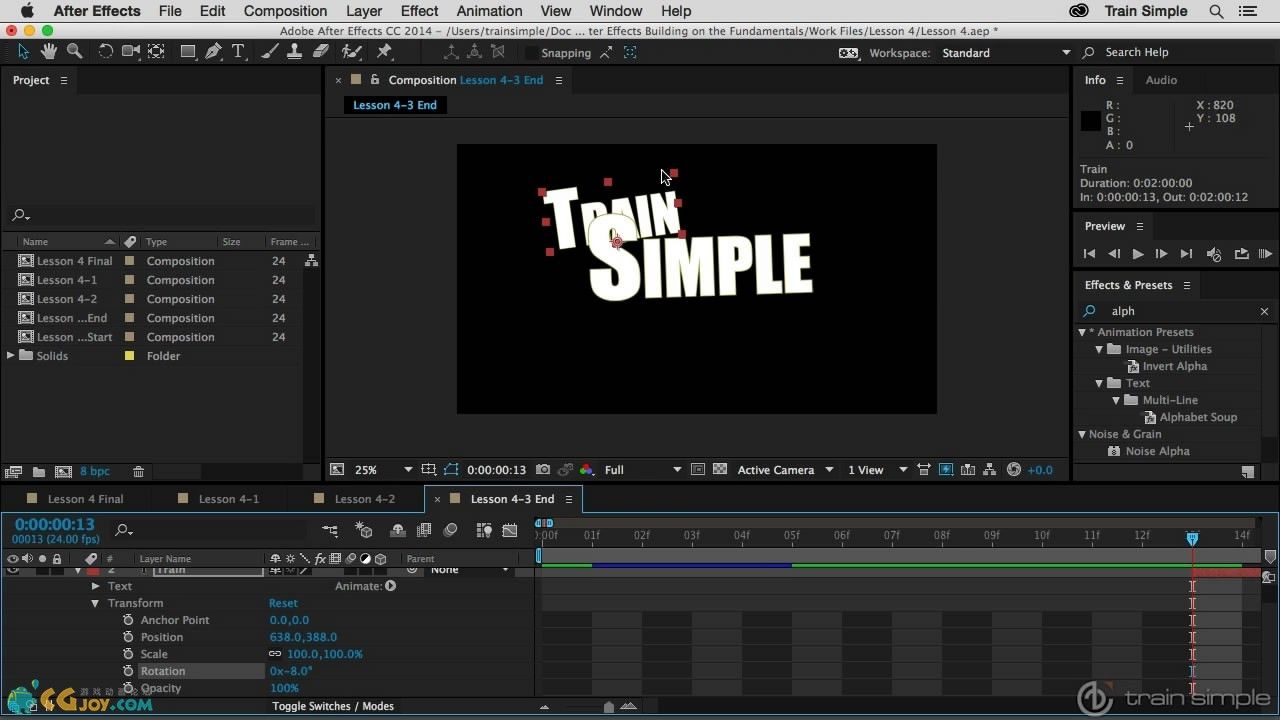1280x720 pixels.
Task: Reset the Transform properties
Action: 283,603
